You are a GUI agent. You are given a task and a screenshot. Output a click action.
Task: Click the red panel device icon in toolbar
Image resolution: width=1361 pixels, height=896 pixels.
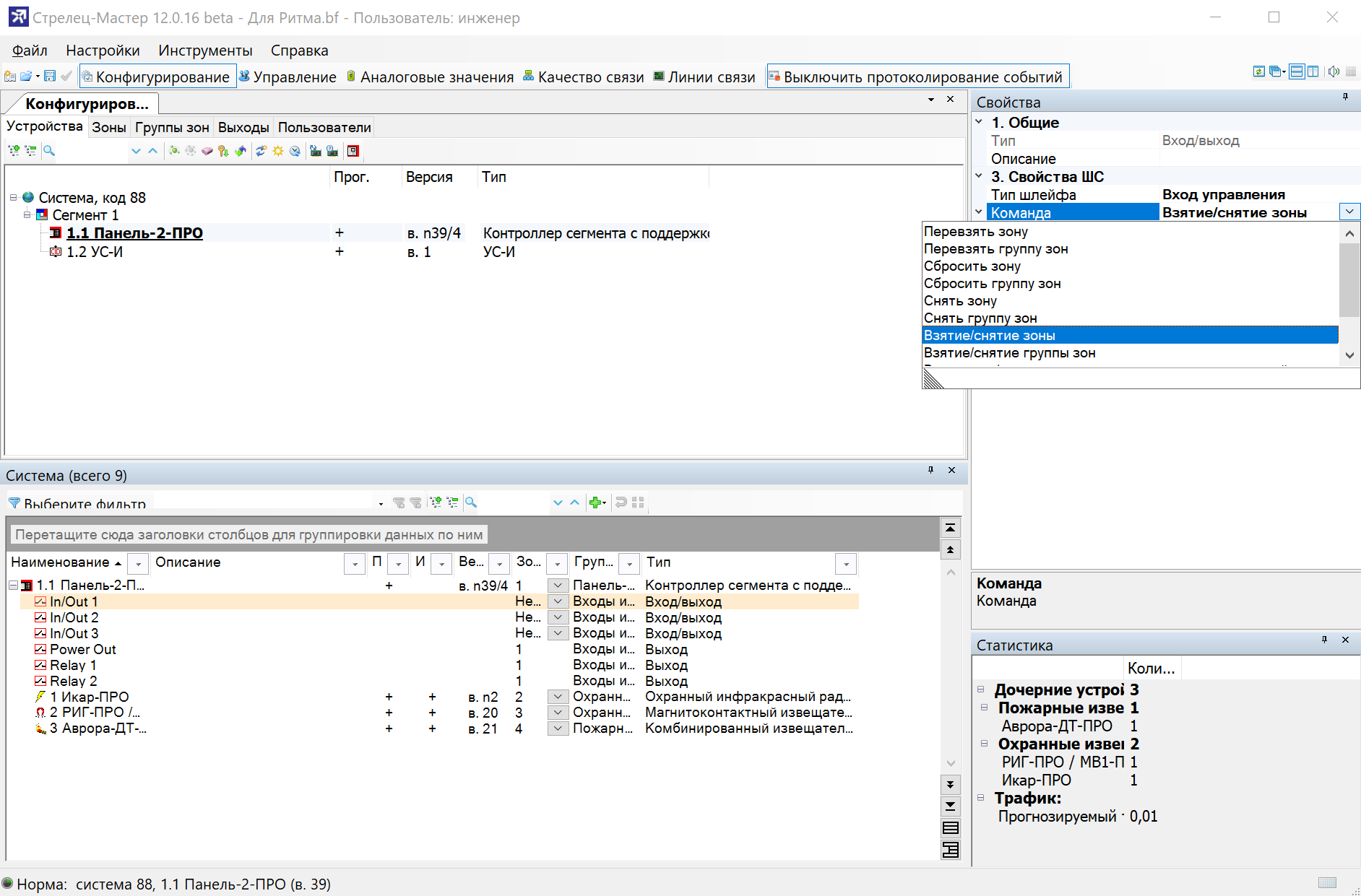pyautogui.click(x=353, y=151)
